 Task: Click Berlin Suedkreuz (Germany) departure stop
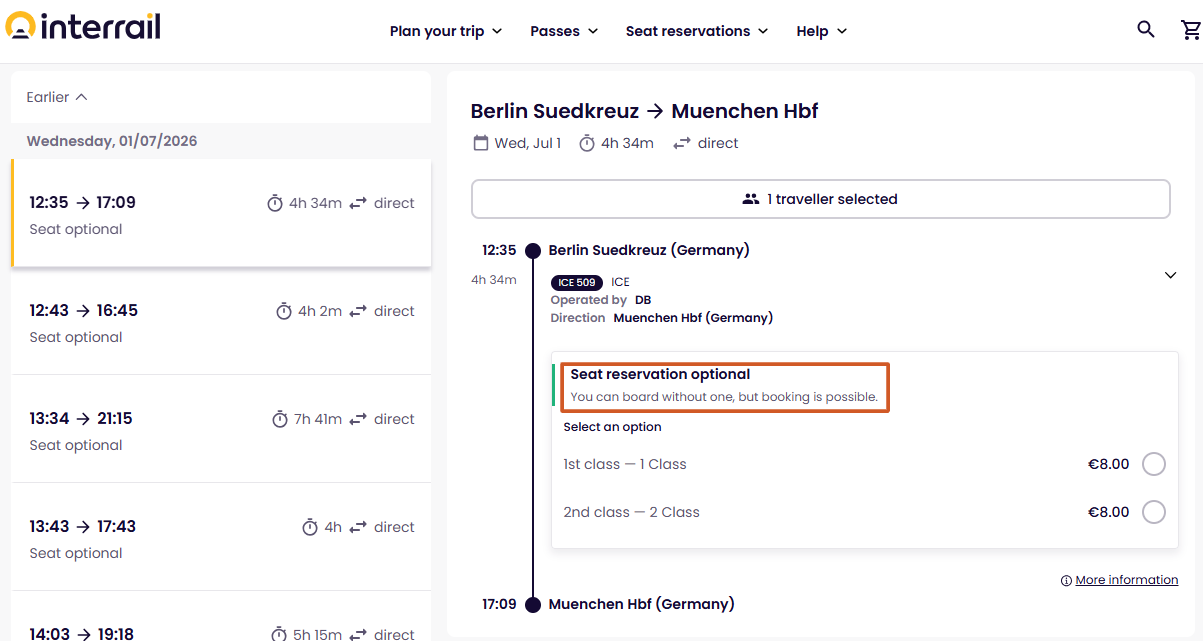click(649, 250)
